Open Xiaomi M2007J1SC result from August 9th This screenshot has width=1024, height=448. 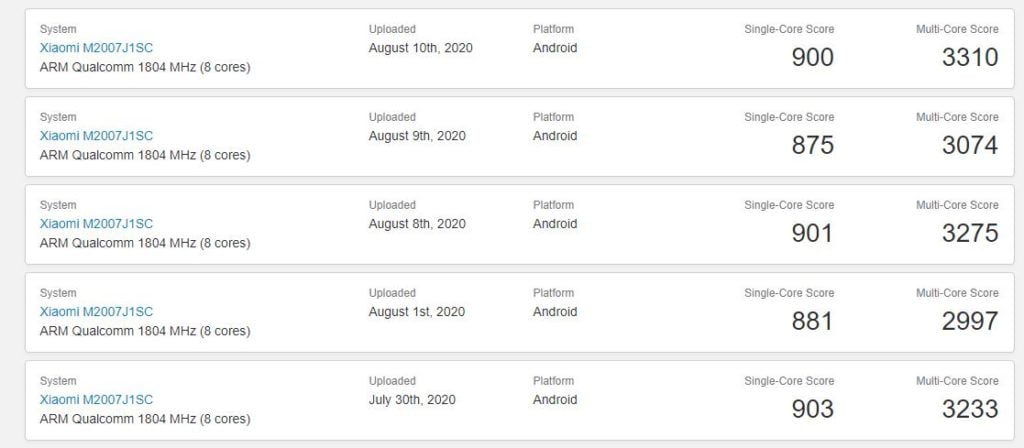pos(96,136)
